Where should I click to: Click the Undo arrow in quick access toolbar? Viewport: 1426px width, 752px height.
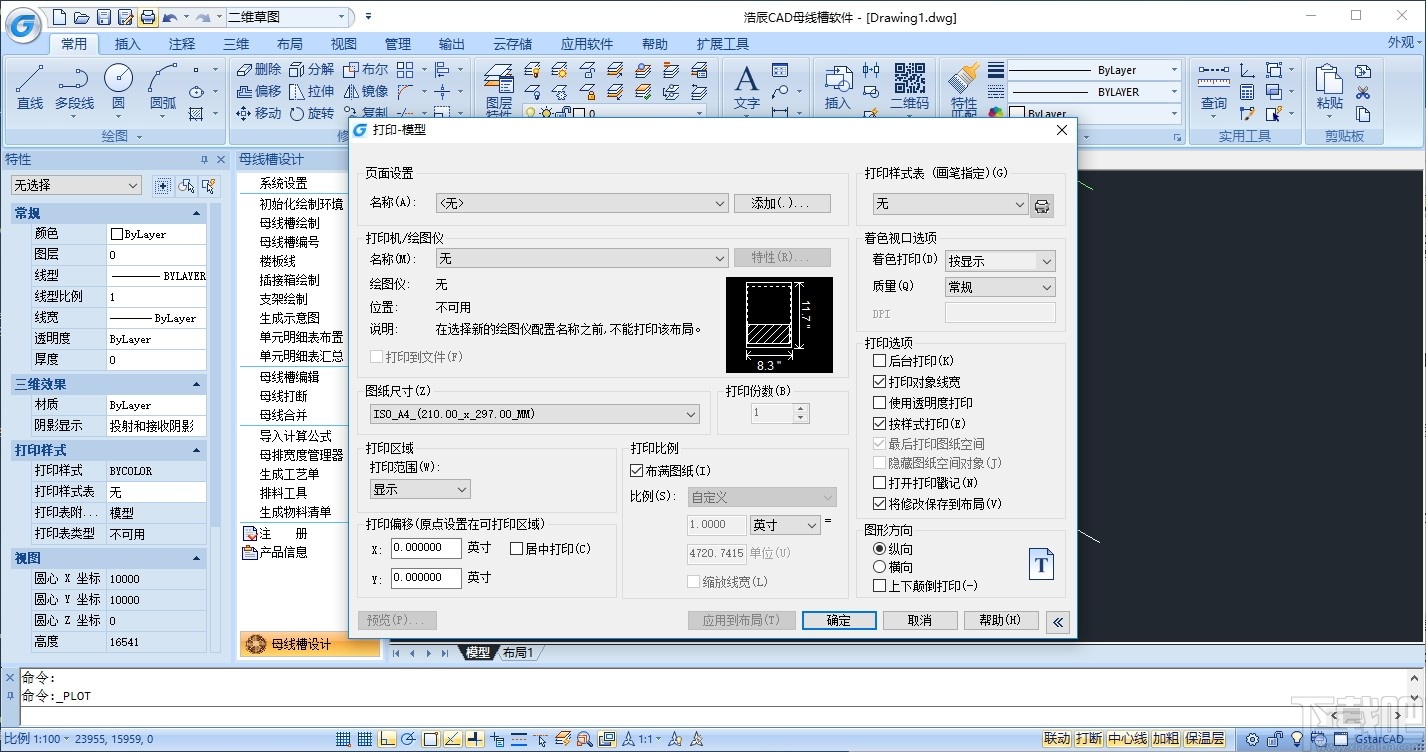[169, 17]
